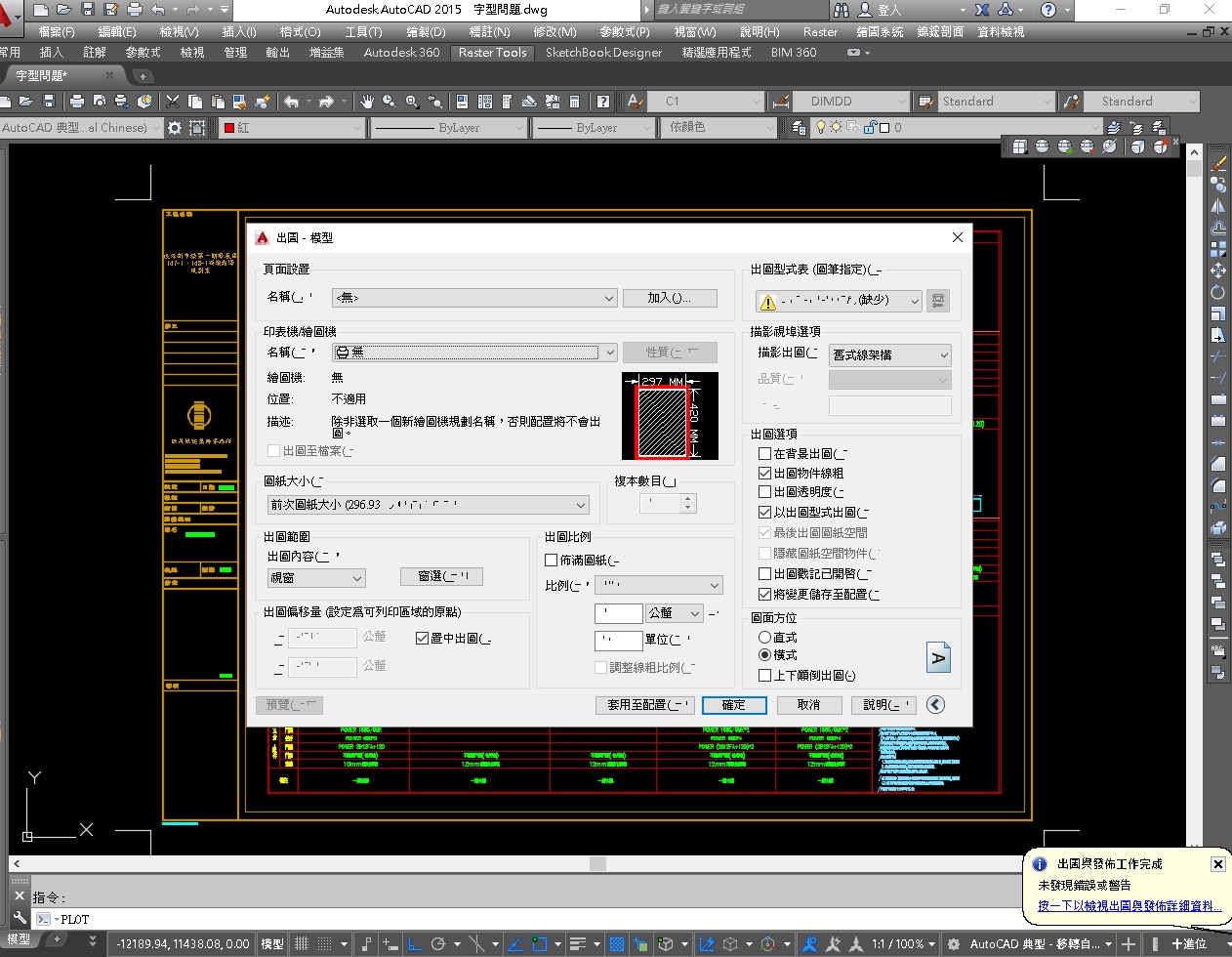Click the Table Style icon before Standard

pos(925,101)
